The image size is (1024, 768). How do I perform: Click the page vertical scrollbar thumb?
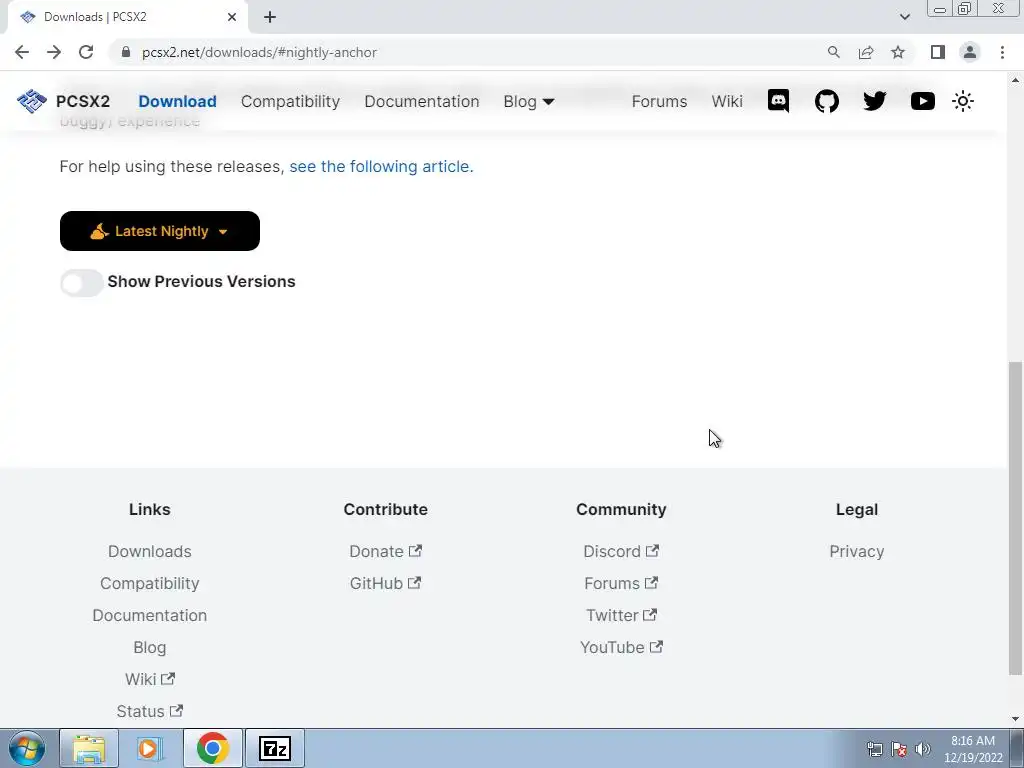pyautogui.click(x=1015, y=518)
